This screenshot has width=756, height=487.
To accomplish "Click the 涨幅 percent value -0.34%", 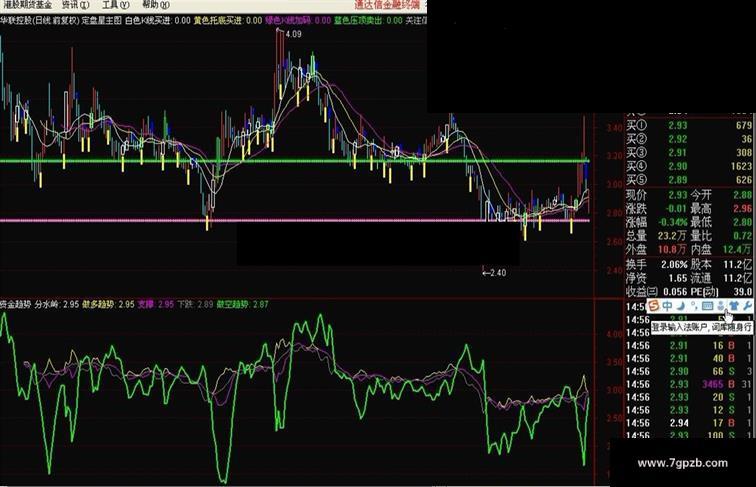I will pyautogui.click(x=671, y=222).
